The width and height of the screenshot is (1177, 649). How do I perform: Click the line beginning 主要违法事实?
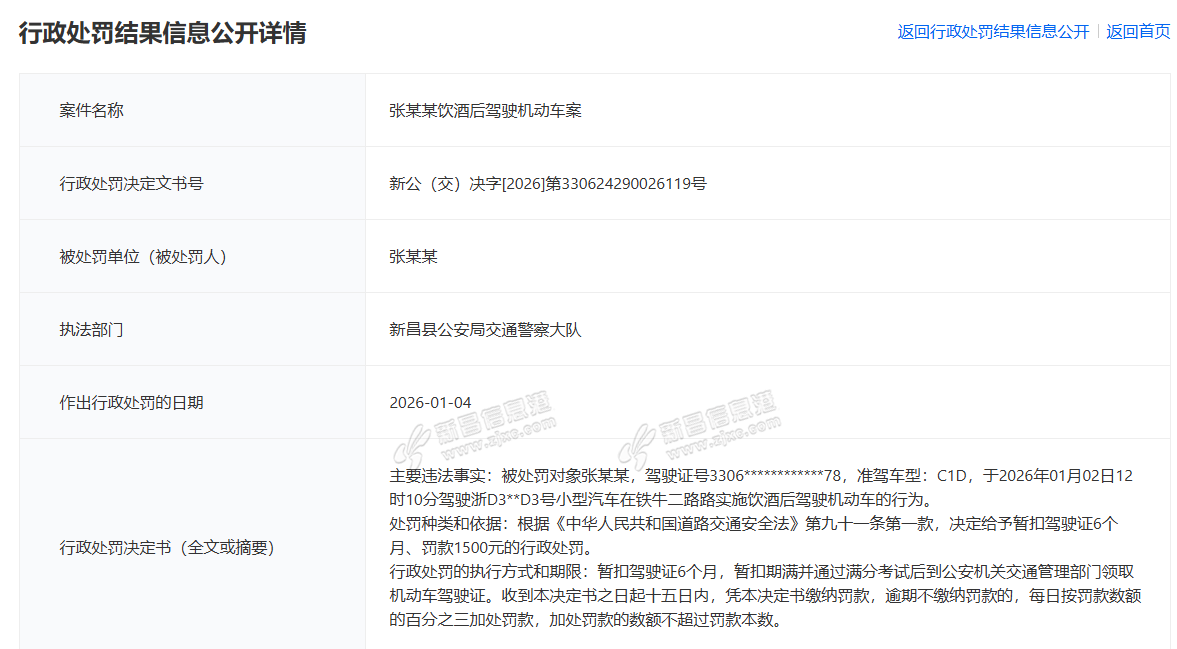coord(760,475)
